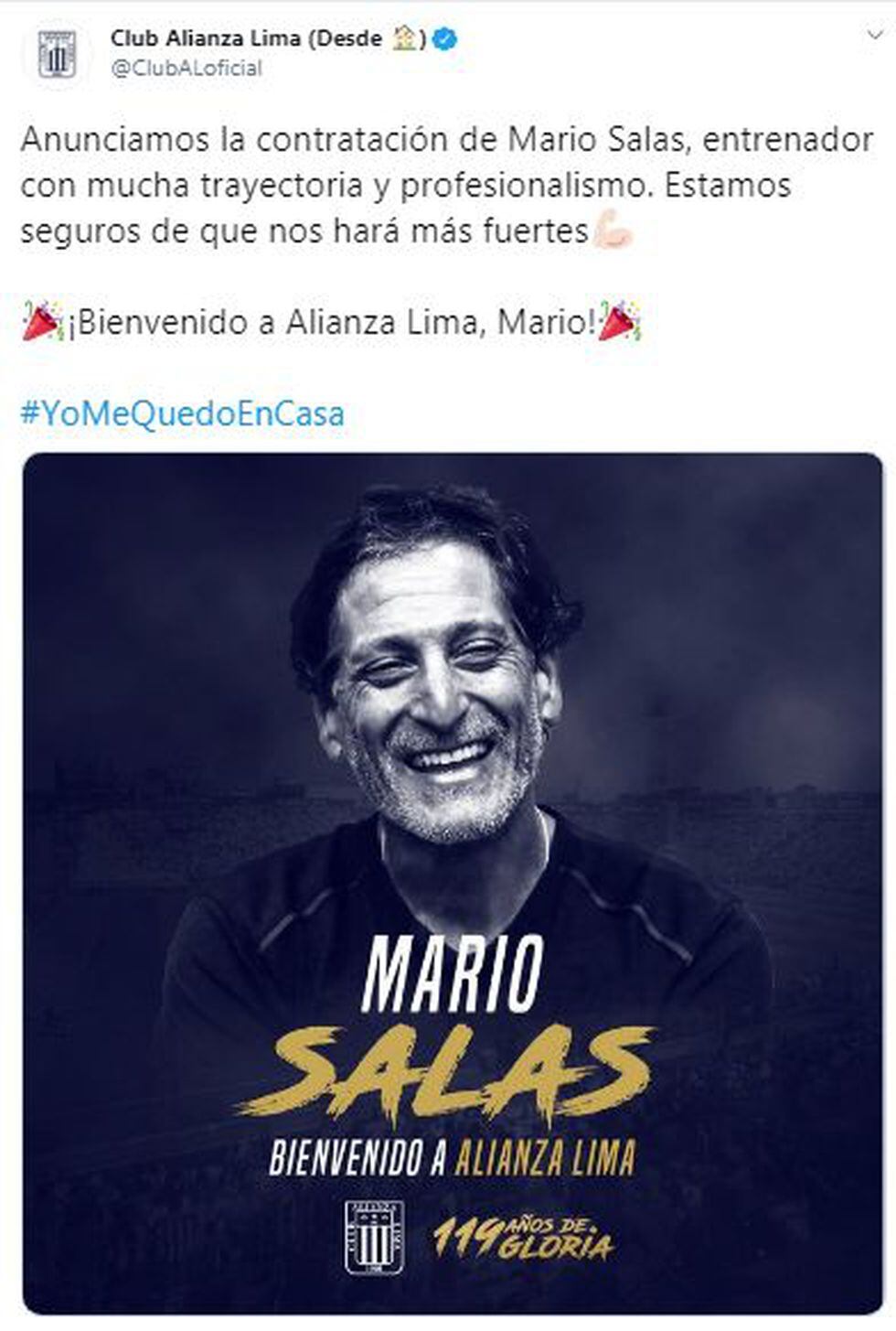Open the @ClubALoficial handle link
896x1331 pixels.
187,69
